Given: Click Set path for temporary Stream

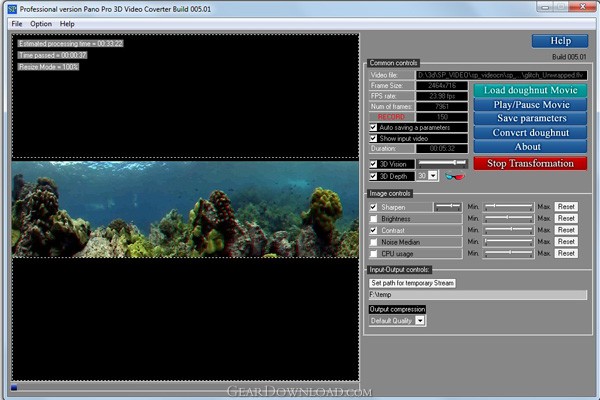Looking at the screenshot, I should pyautogui.click(x=412, y=283).
